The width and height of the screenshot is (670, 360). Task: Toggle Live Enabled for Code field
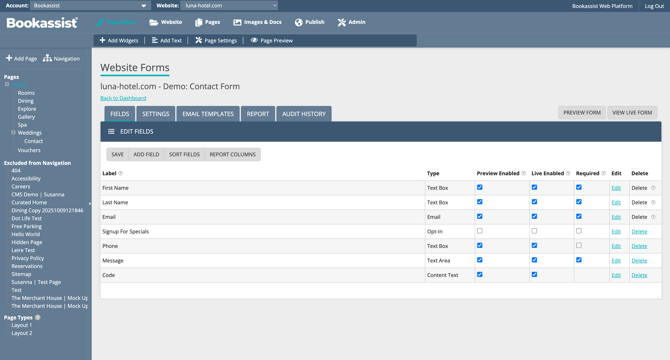[535, 275]
